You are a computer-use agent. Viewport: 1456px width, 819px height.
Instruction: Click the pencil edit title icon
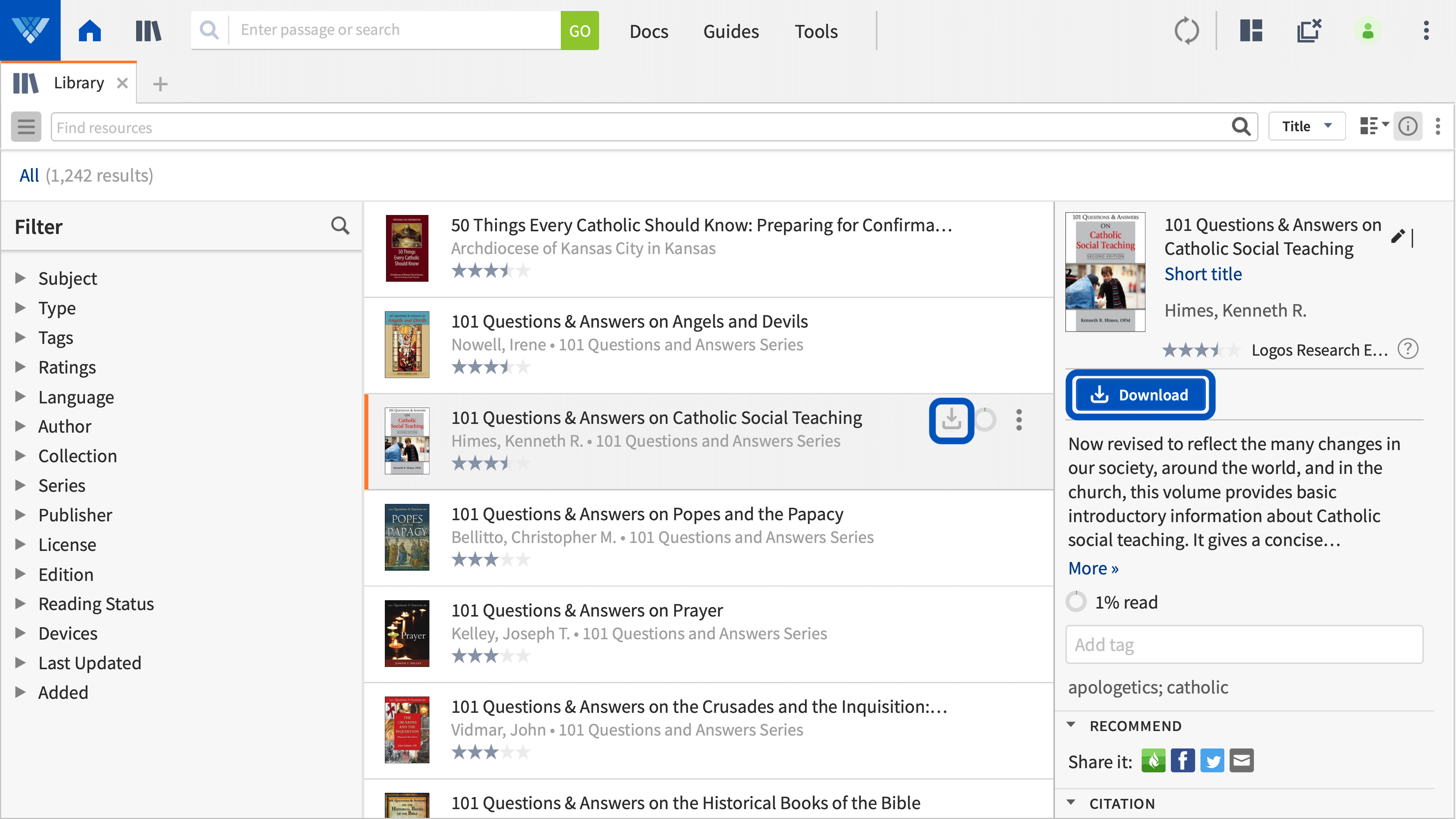[1398, 236]
